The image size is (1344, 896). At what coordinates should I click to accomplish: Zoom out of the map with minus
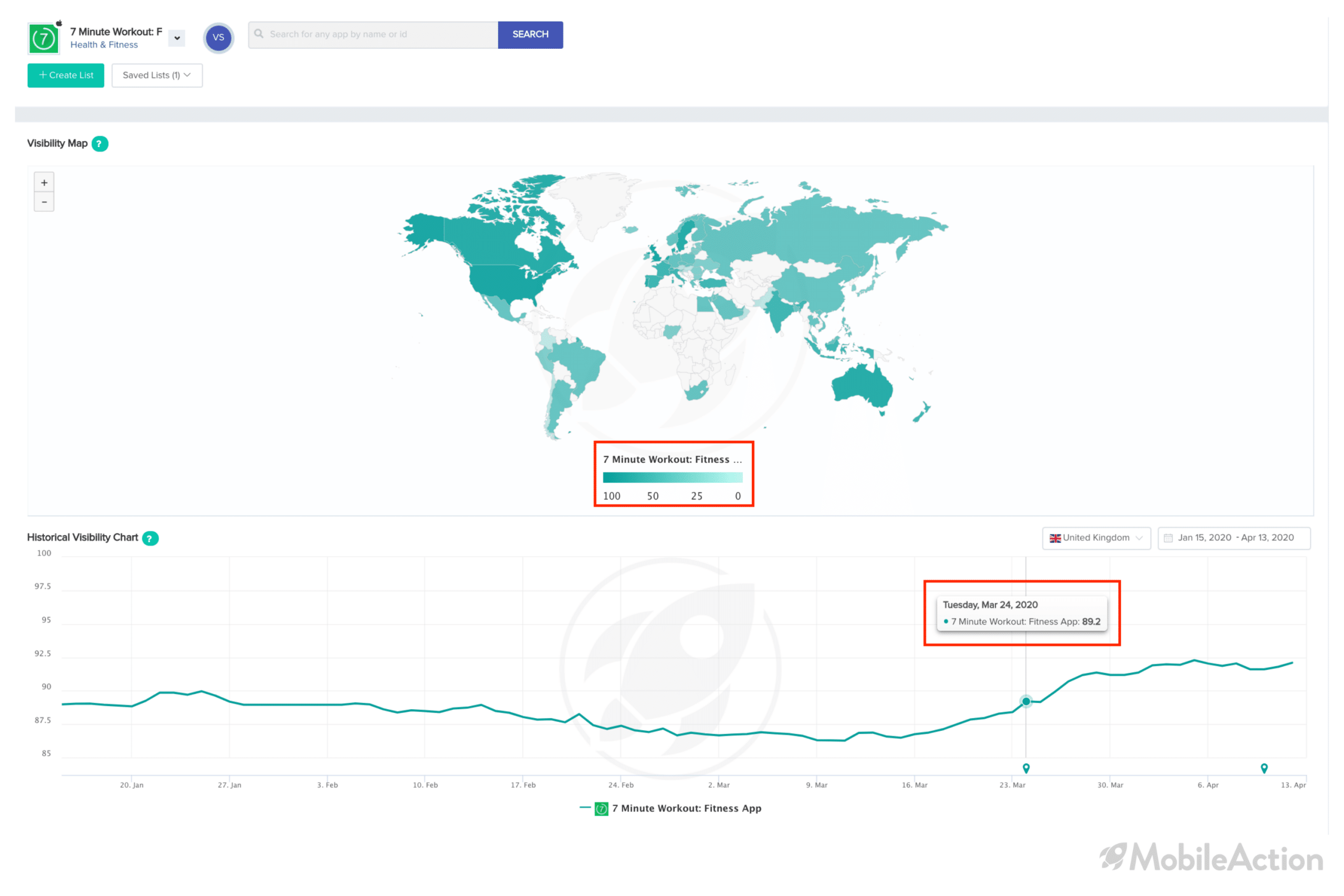pyautogui.click(x=44, y=202)
